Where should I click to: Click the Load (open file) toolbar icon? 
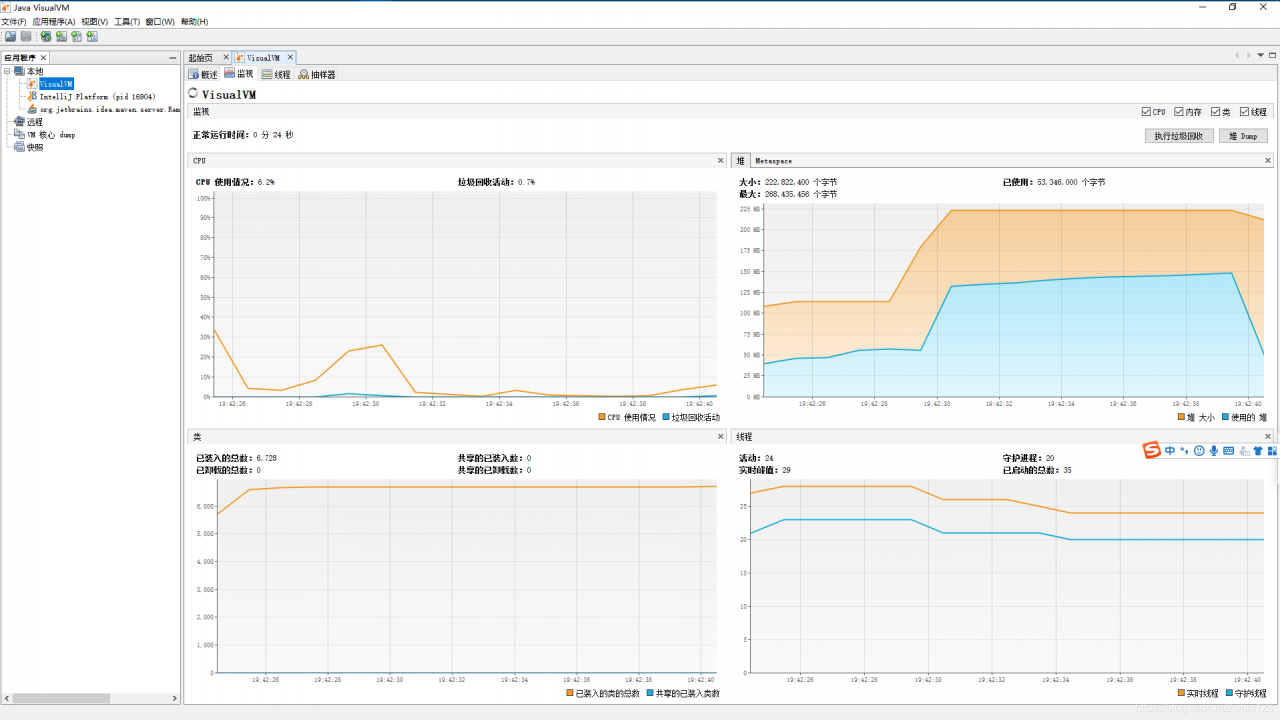pos(10,37)
